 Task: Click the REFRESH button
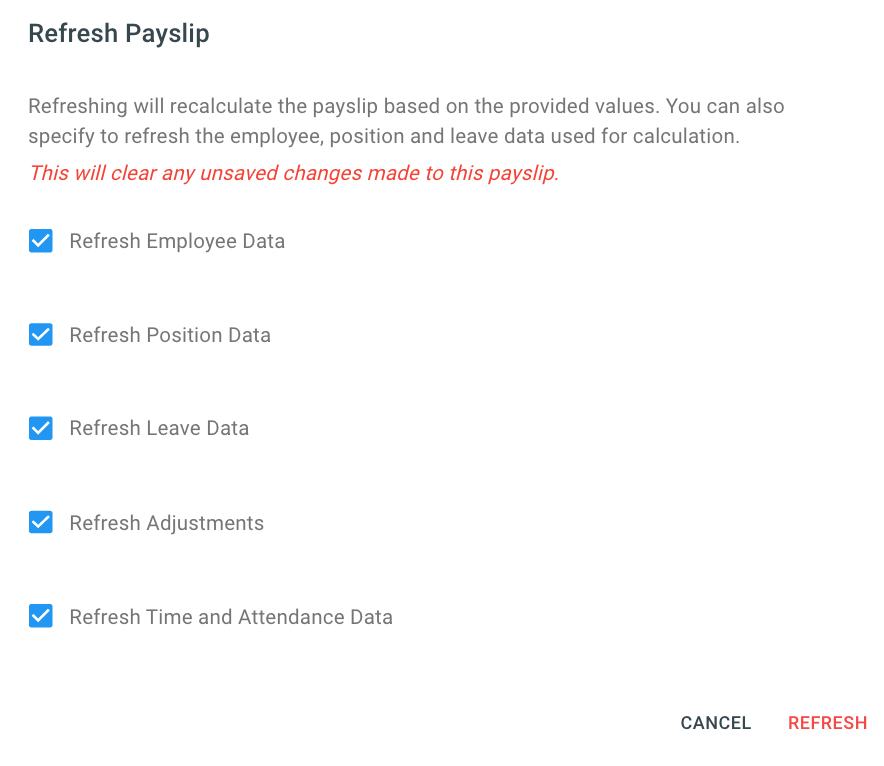[827, 723]
